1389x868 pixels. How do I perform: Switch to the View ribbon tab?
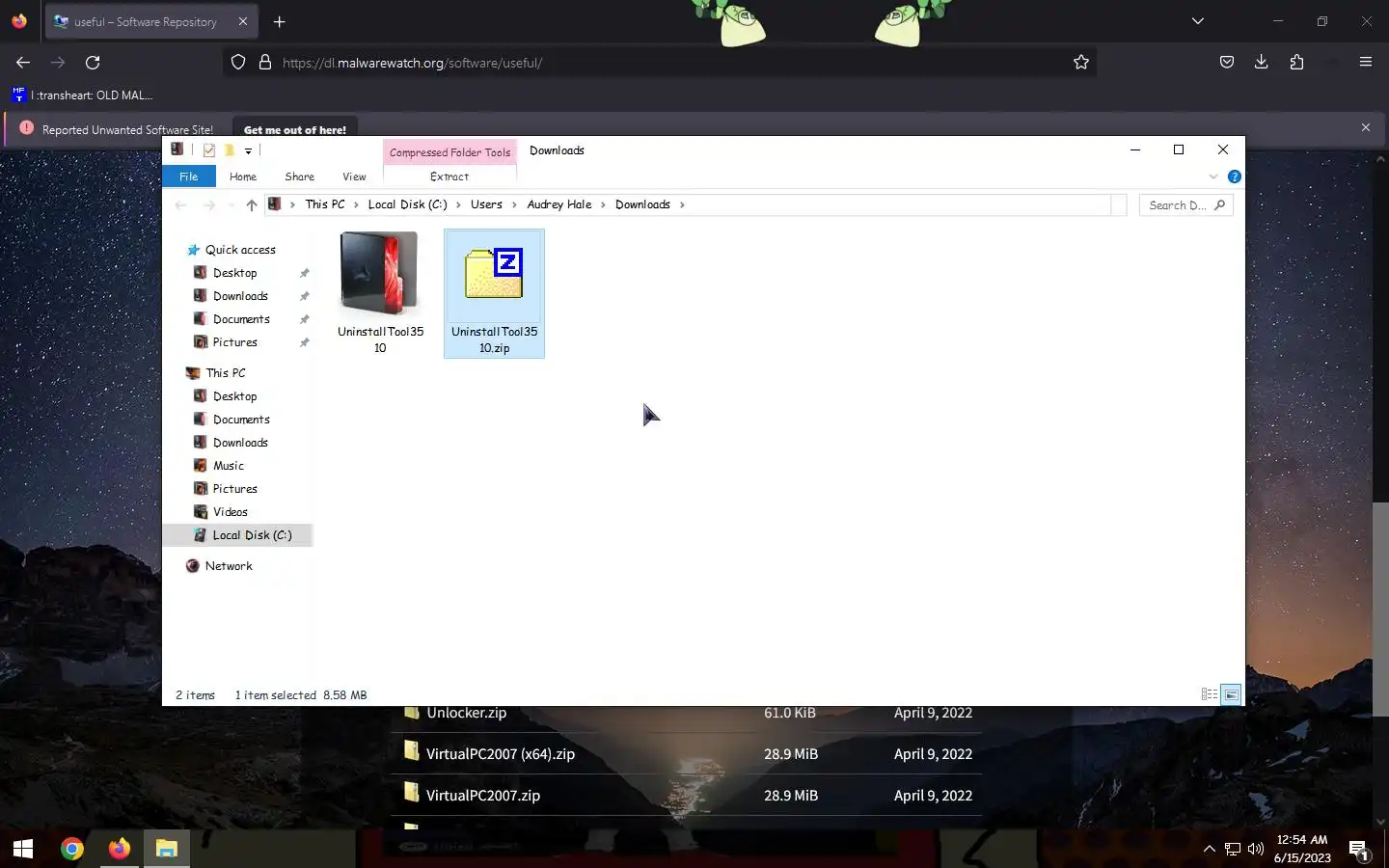click(x=354, y=176)
